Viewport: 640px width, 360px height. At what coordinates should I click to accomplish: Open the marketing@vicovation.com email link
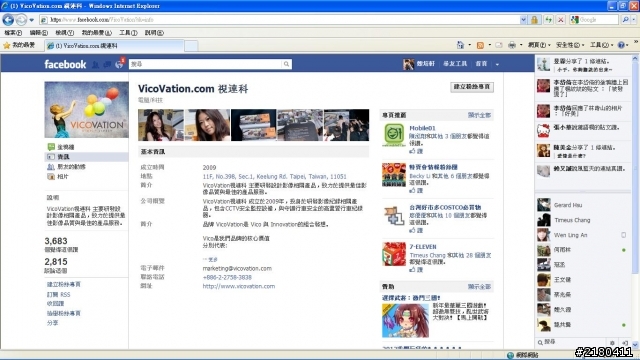pyautogui.click(x=237, y=268)
